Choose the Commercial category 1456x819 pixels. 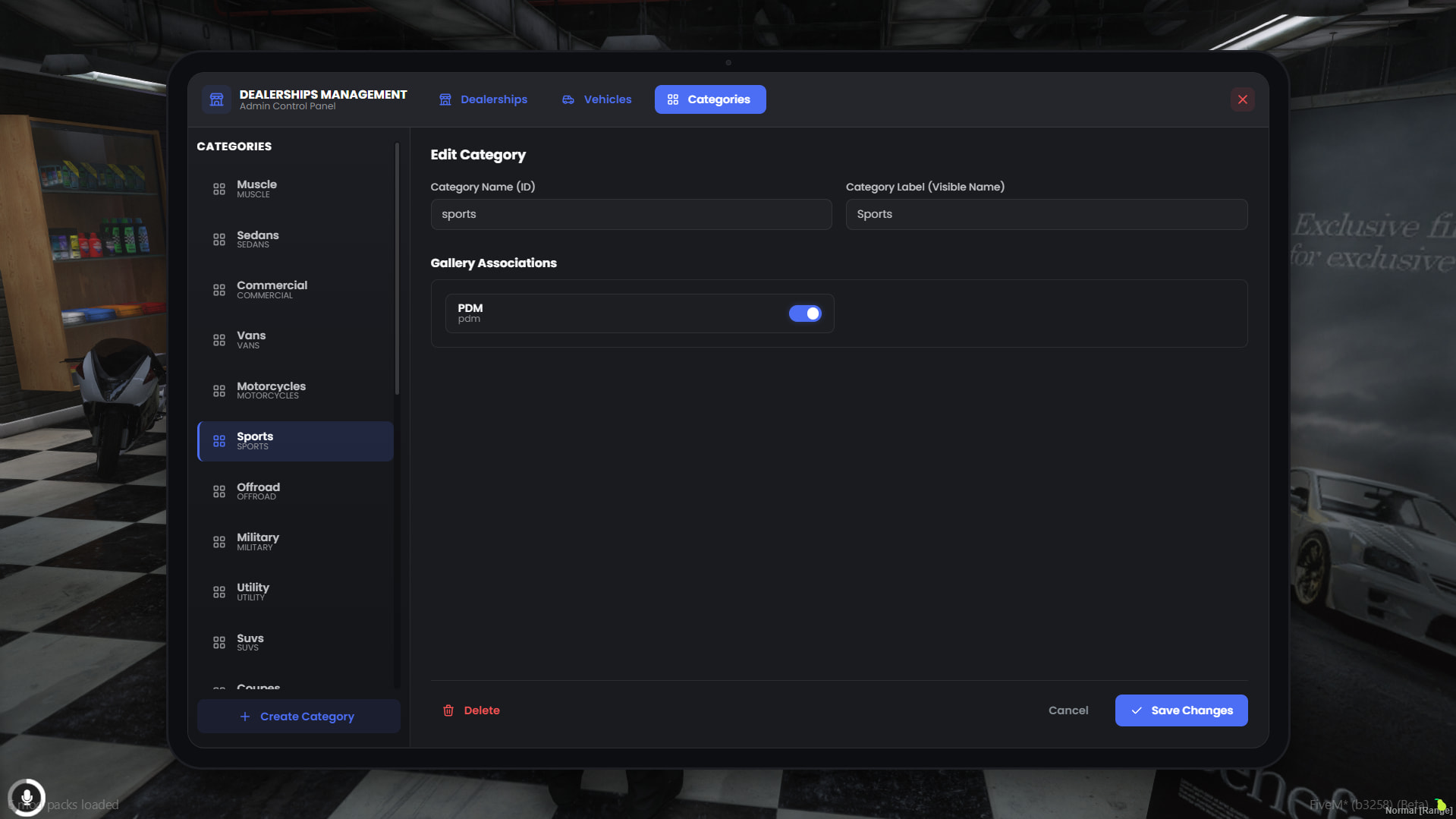[295, 290]
